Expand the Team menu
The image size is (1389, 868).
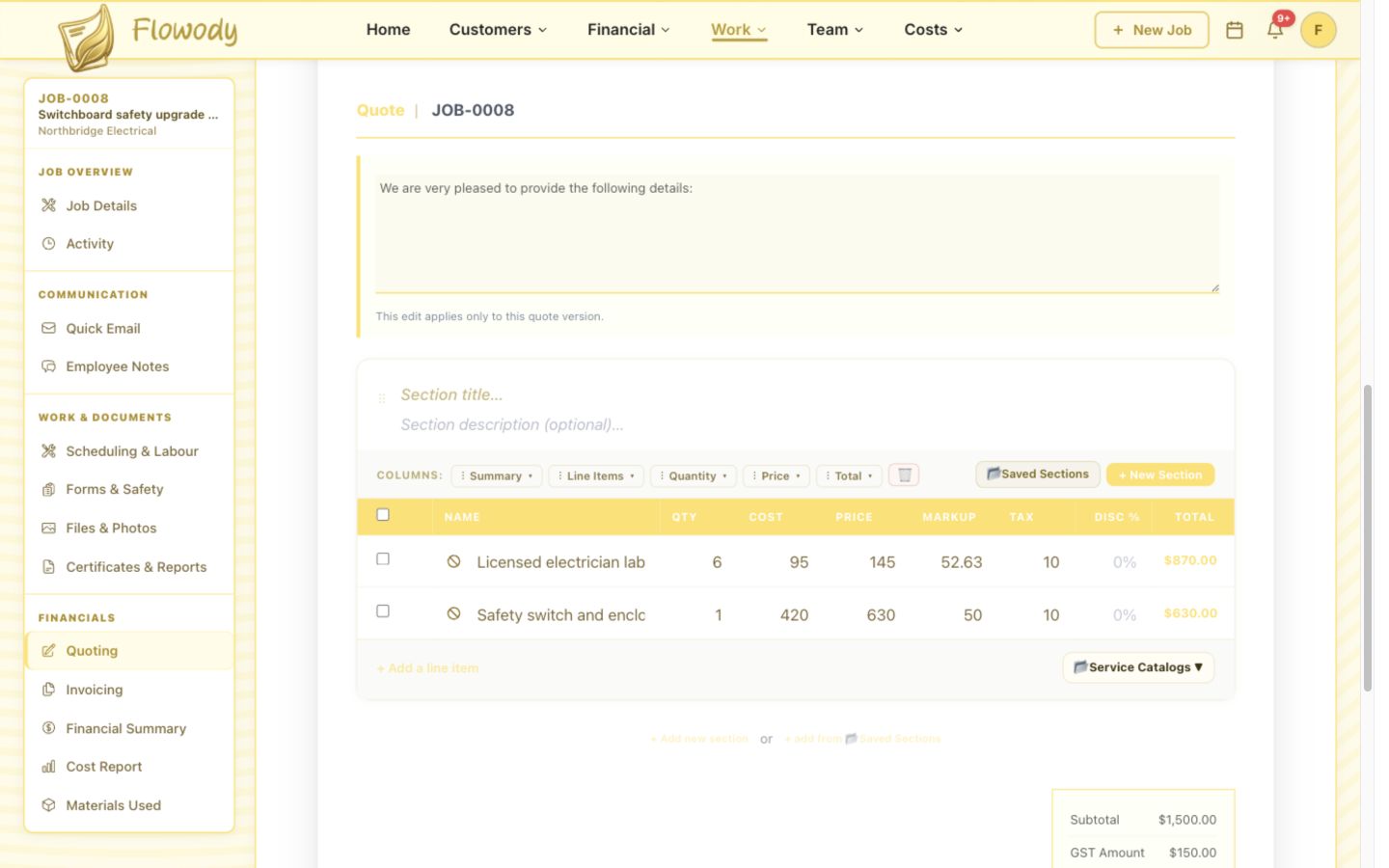tap(835, 30)
